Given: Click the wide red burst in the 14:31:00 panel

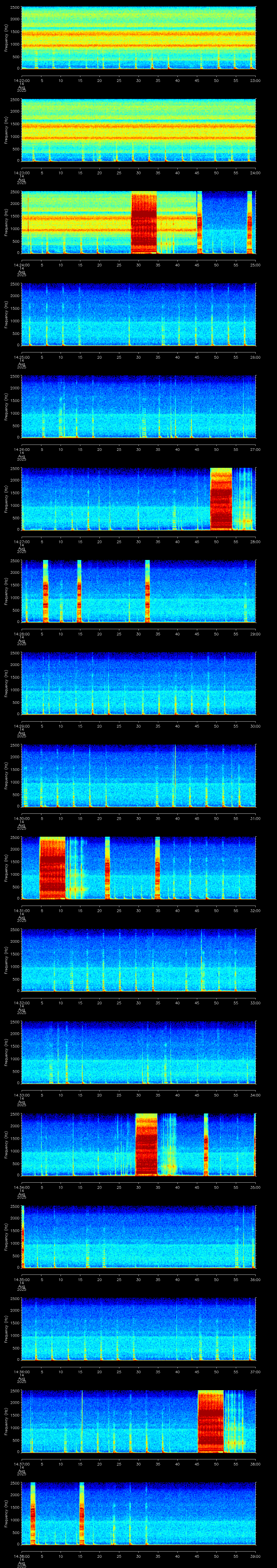Looking at the screenshot, I should pyautogui.click(x=52, y=868).
